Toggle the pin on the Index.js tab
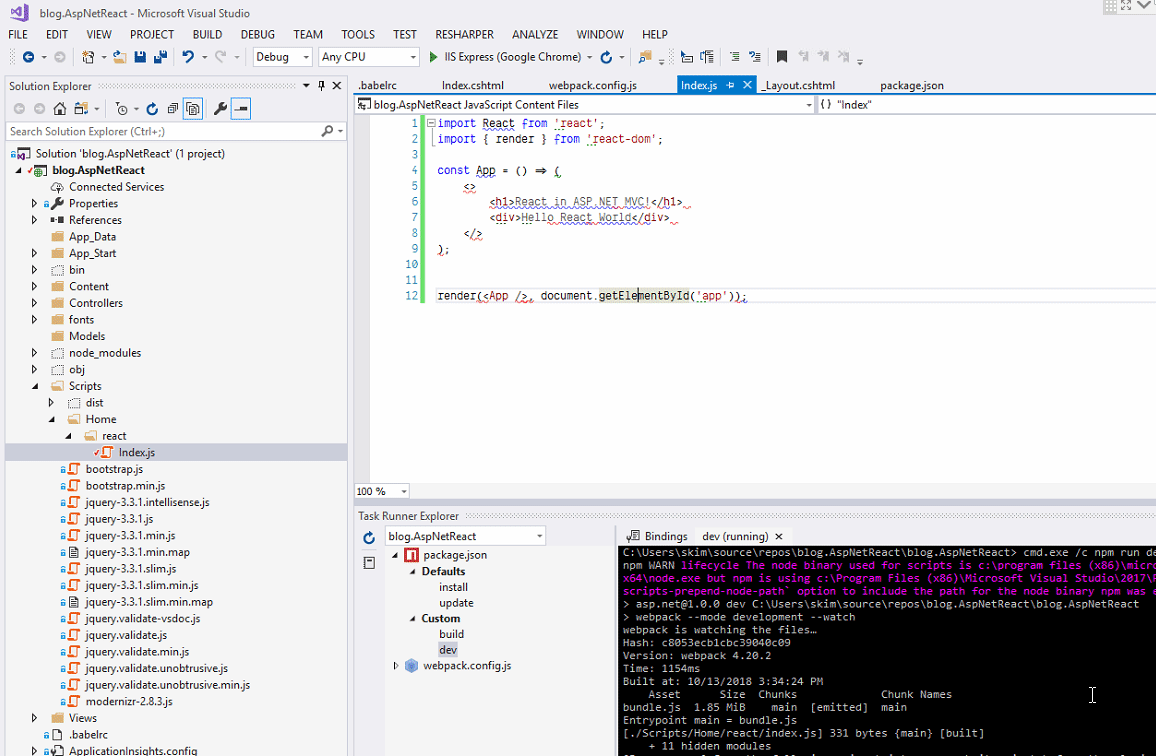This screenshot has width=1156, height=756. (x=731, y=86)
